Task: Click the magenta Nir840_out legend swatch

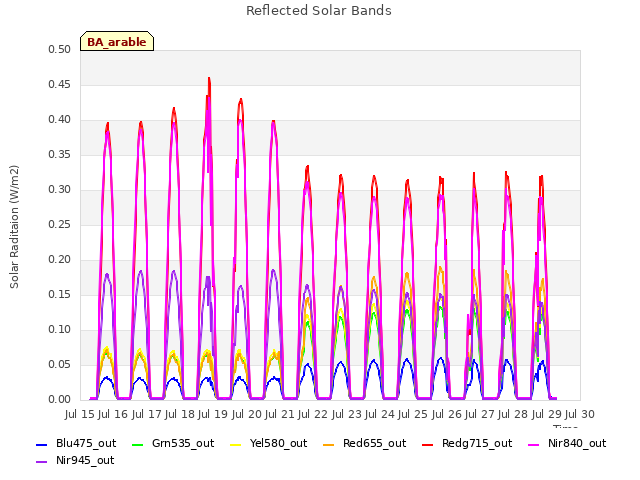Action: point(533,444)
